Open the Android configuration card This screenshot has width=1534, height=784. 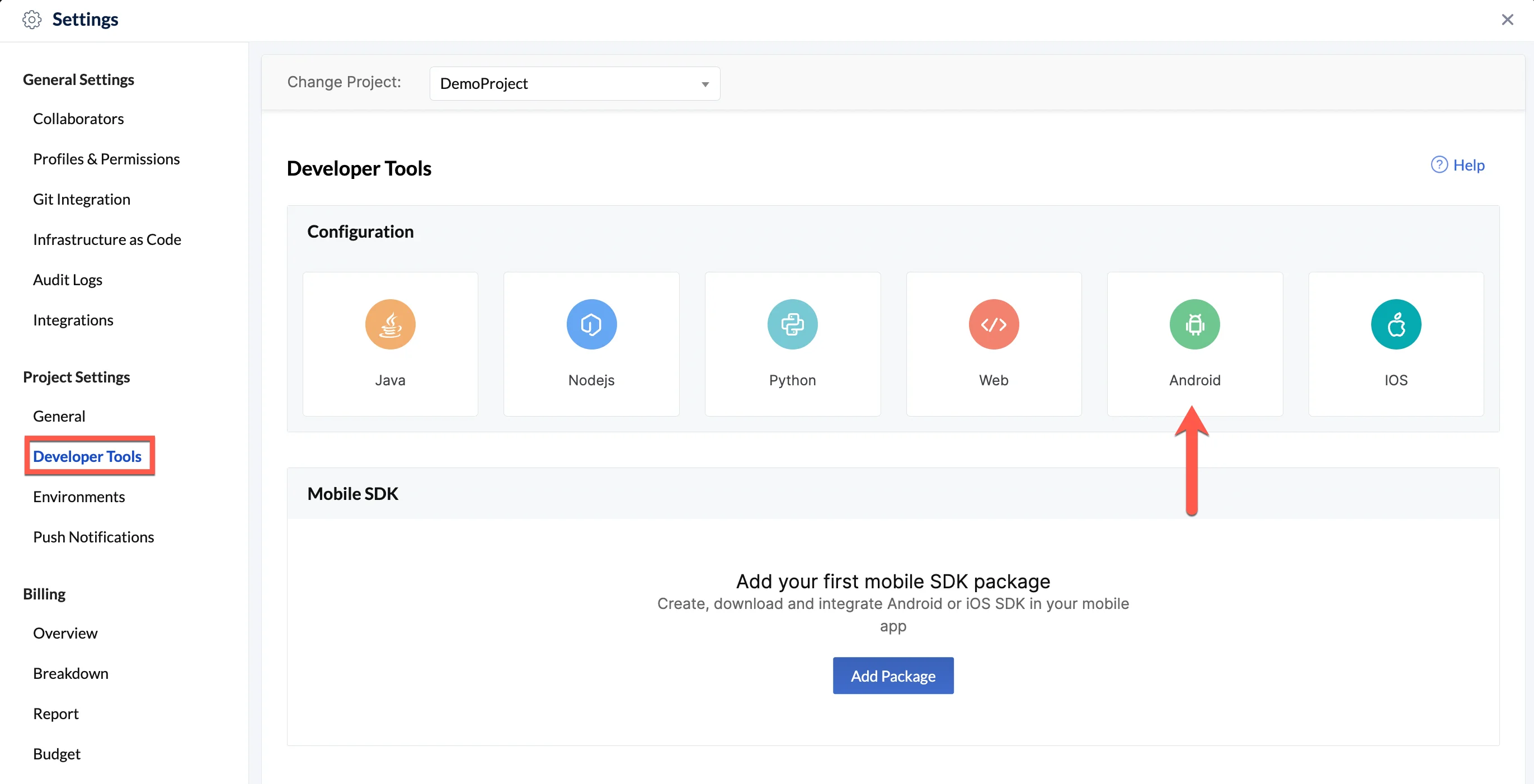pos(1194,343)
